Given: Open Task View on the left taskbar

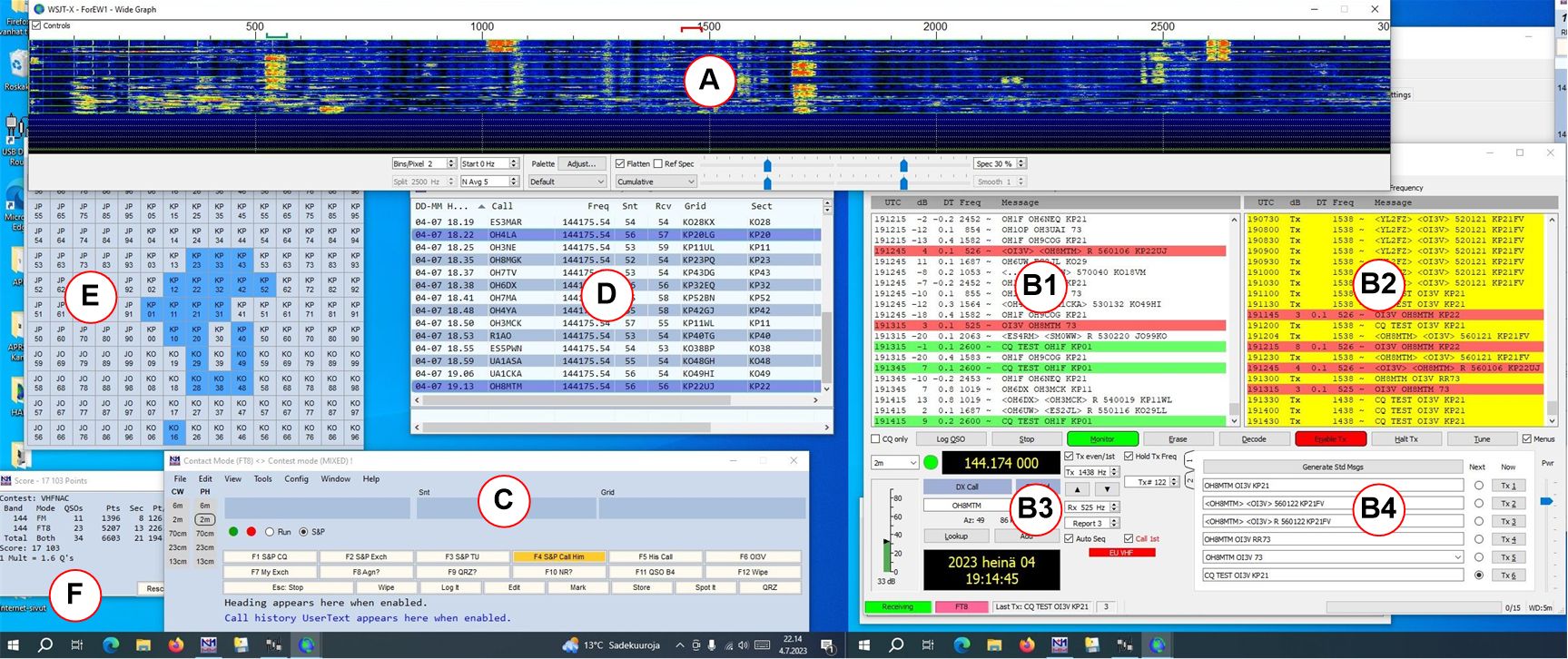Looking at the screenshot, I should [x=77, y=645].
